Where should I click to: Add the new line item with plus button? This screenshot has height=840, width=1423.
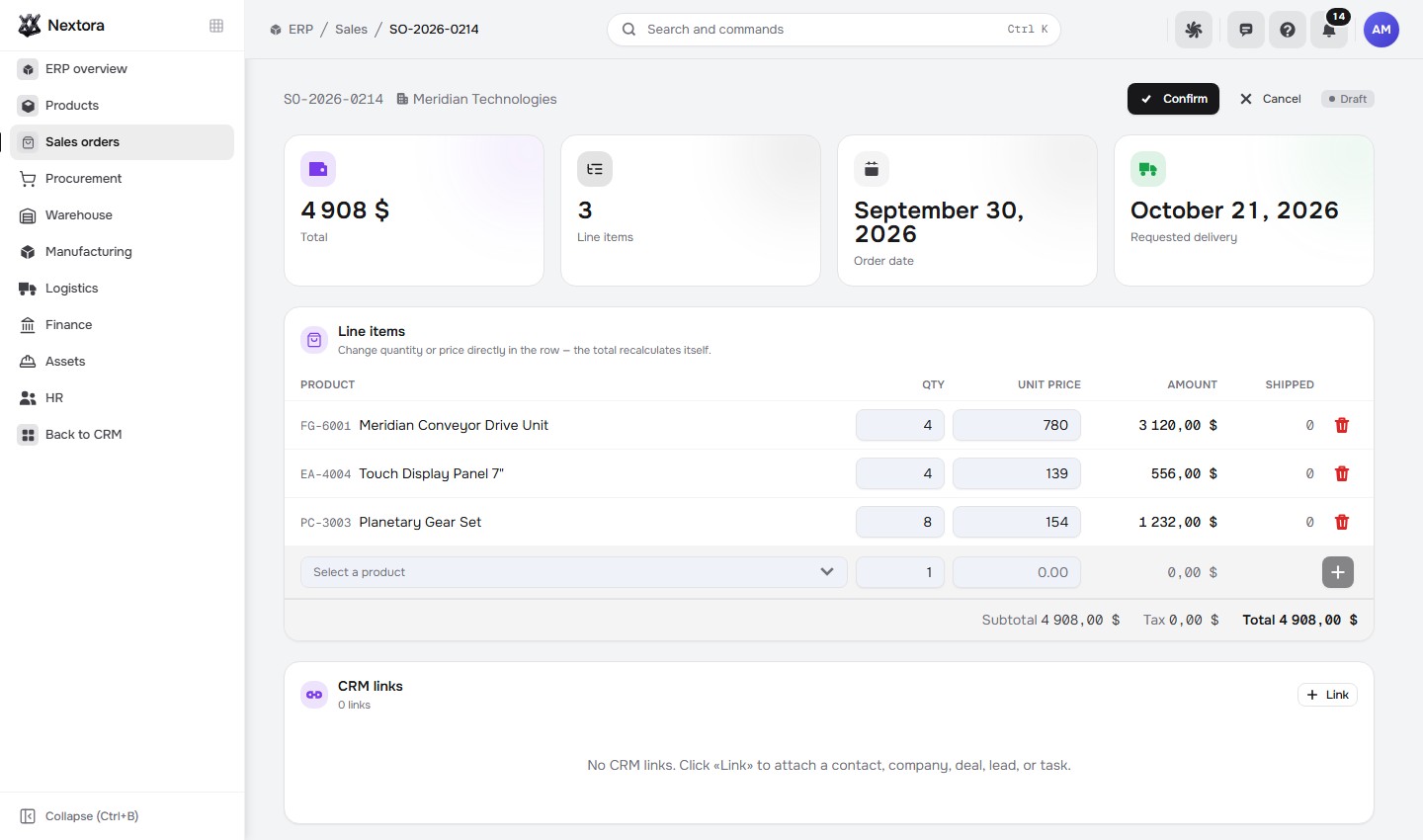click(1338, 572)
